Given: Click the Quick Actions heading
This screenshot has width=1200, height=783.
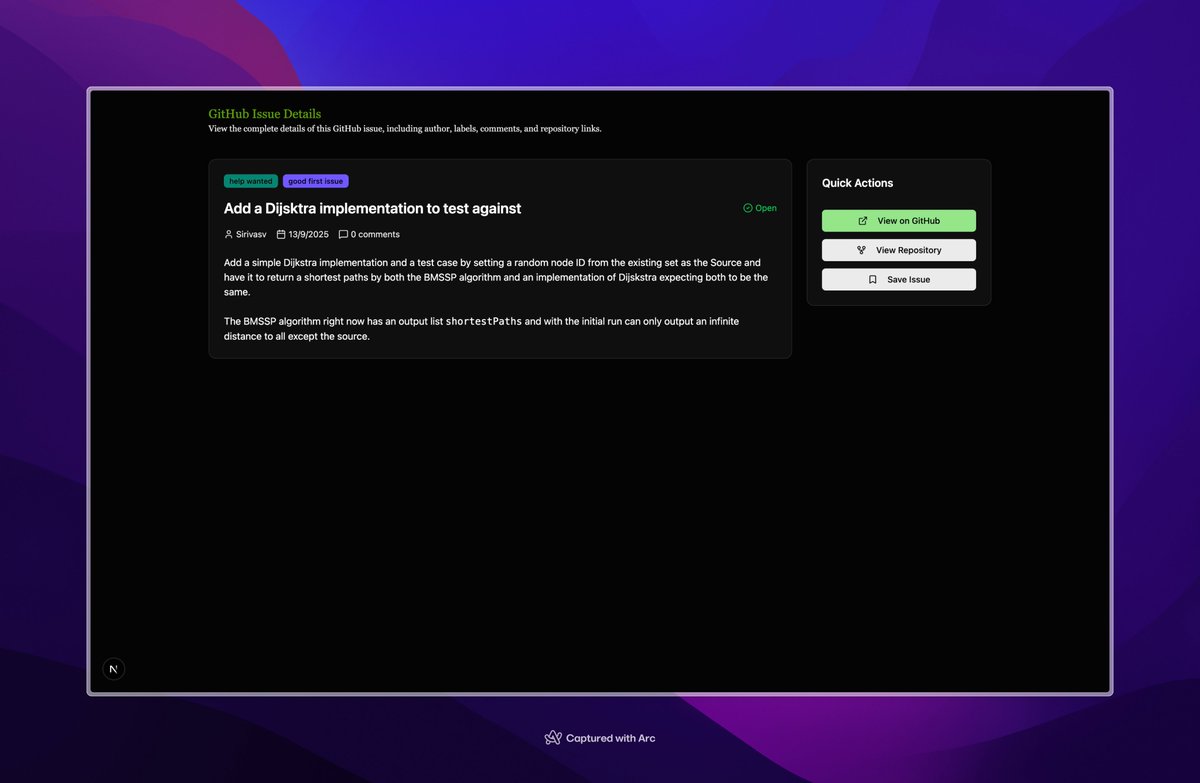Looking at the screenshot, I should 858,183.
